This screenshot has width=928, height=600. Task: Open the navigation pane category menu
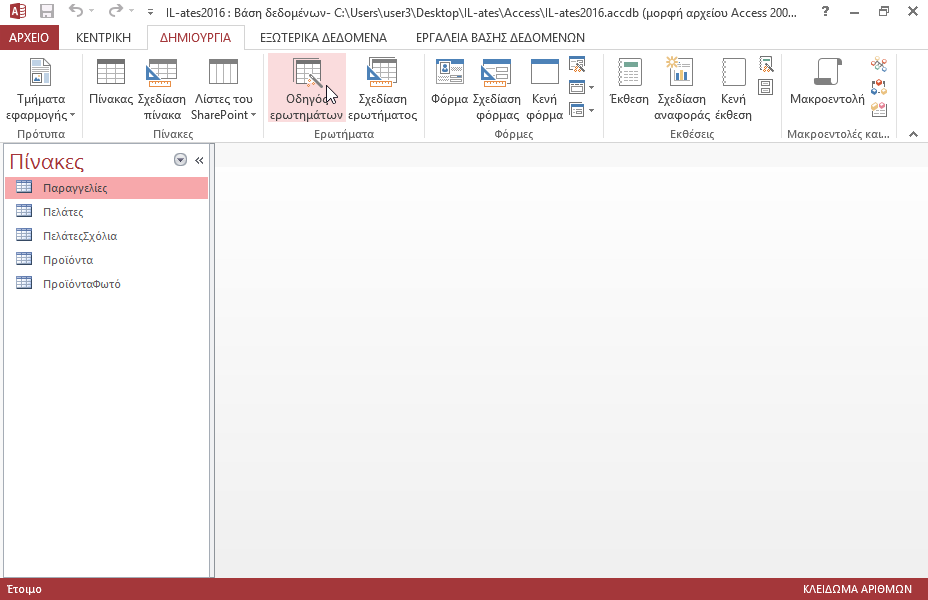coord(181,160)
